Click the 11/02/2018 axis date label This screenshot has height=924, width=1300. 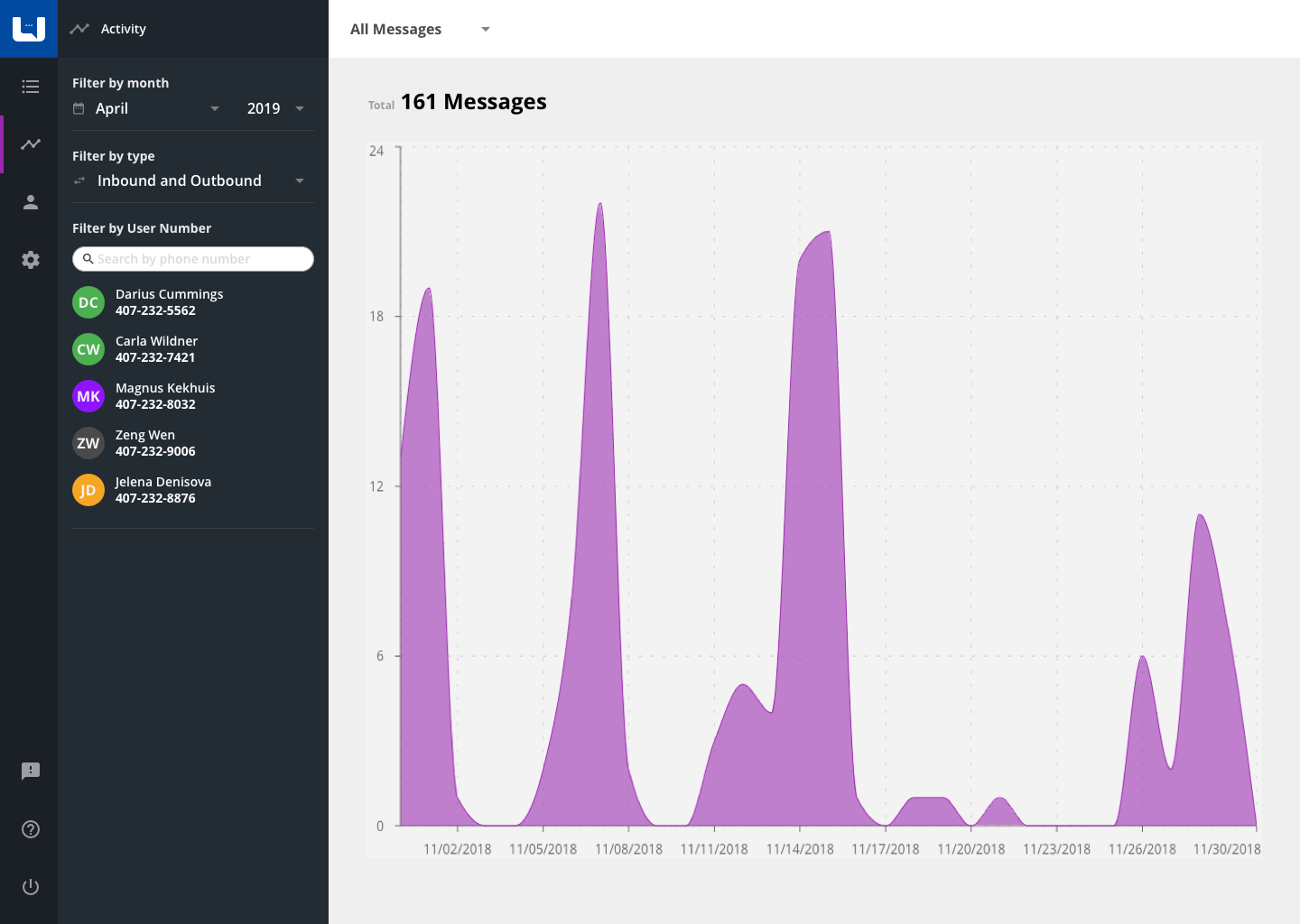tap(458, 849)
